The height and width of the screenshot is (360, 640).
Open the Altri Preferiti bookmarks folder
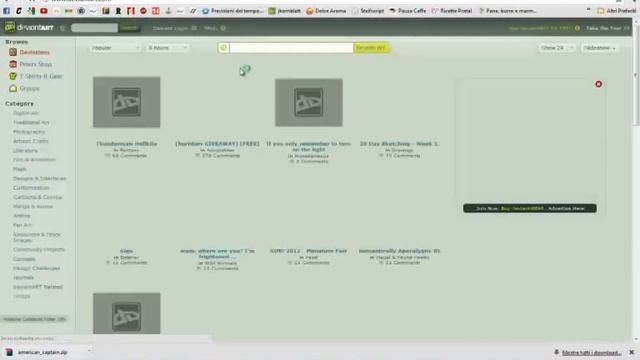click(x=616, y=11)
